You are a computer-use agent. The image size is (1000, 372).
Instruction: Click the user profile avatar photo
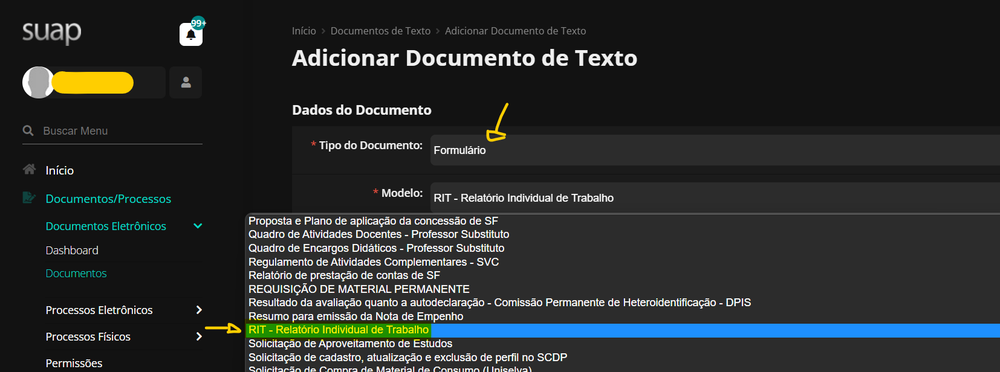38,82
